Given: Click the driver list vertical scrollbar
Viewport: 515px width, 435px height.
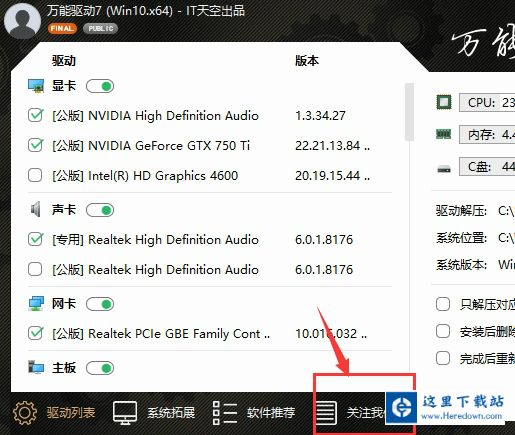Looking at the screenshot, I should pyautogui.click(x=409, y=112).
